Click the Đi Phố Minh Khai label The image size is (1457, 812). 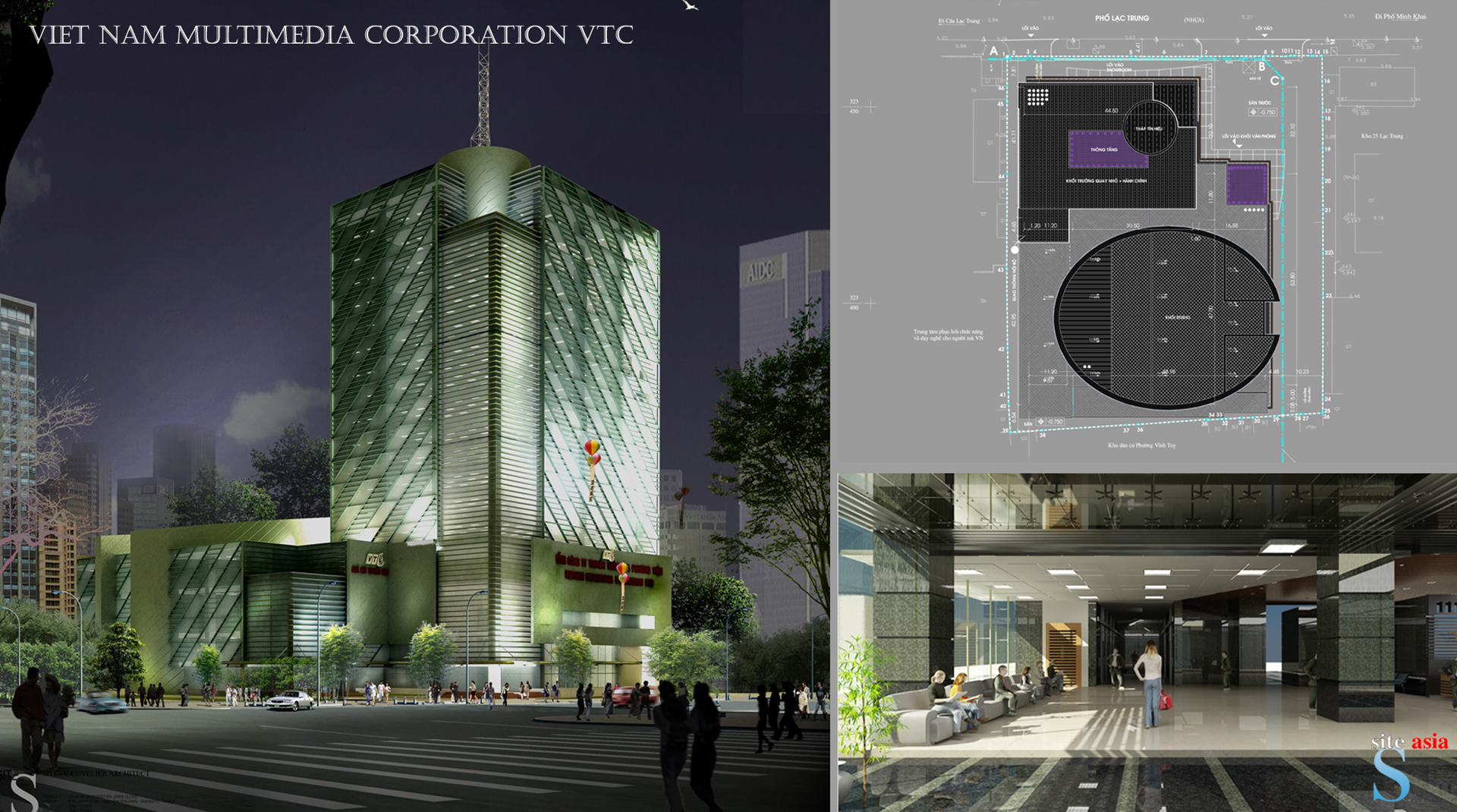(x=1400, y=17)
